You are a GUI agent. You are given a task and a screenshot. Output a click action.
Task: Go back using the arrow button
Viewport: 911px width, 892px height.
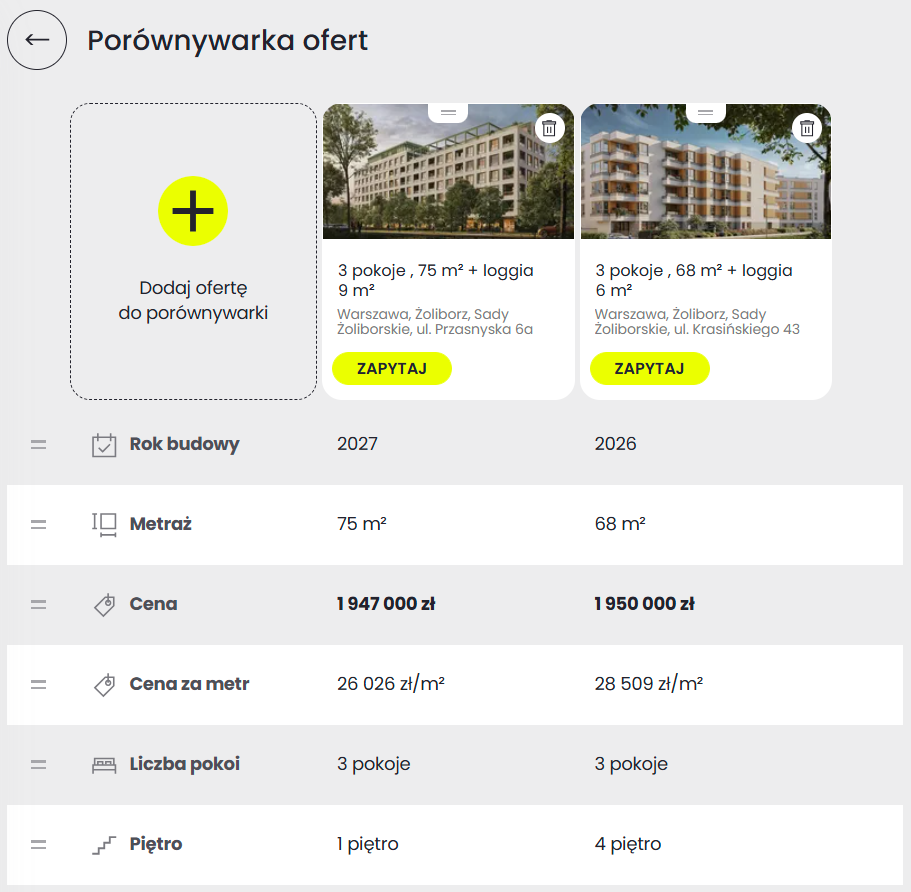point(37,40)
